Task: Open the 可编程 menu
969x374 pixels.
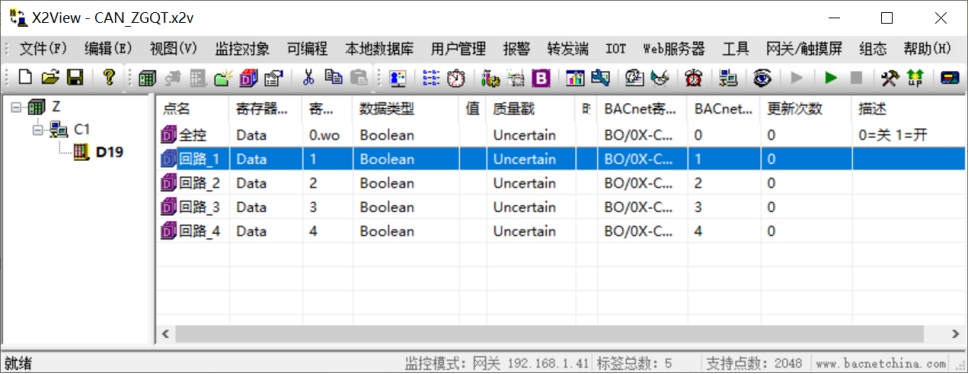Action: click(307, 49)
